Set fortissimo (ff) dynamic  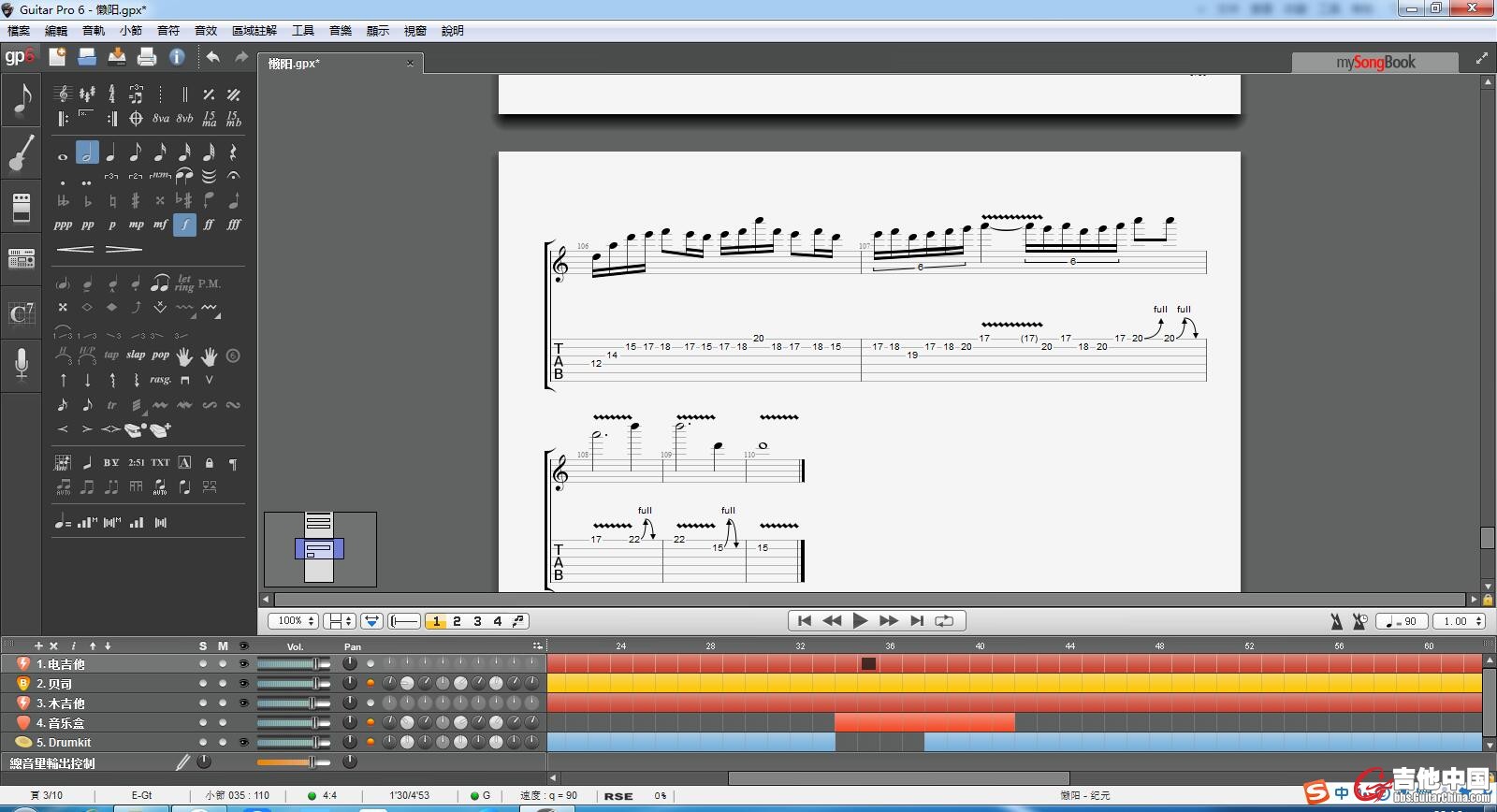click(x=209, y=225)
